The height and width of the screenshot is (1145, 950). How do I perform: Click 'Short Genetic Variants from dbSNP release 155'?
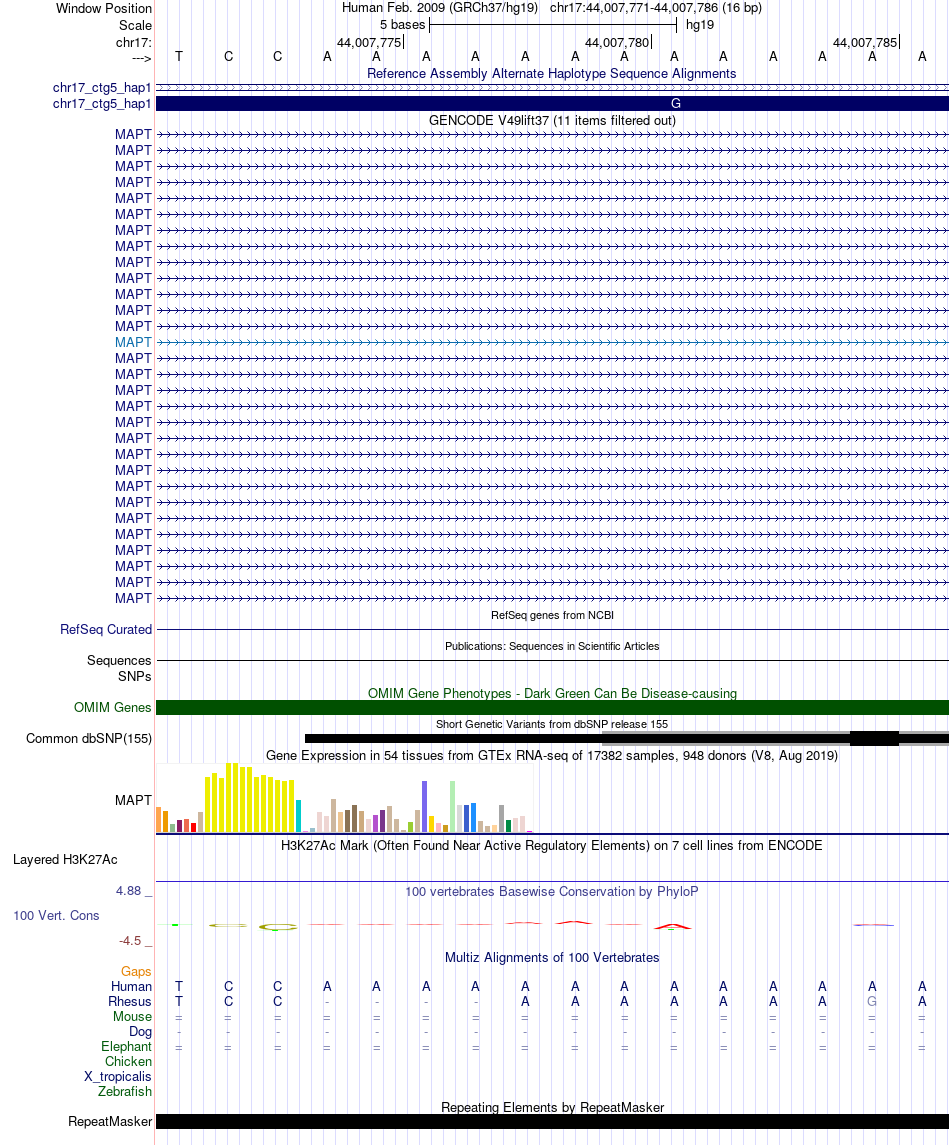pos(552,724)
